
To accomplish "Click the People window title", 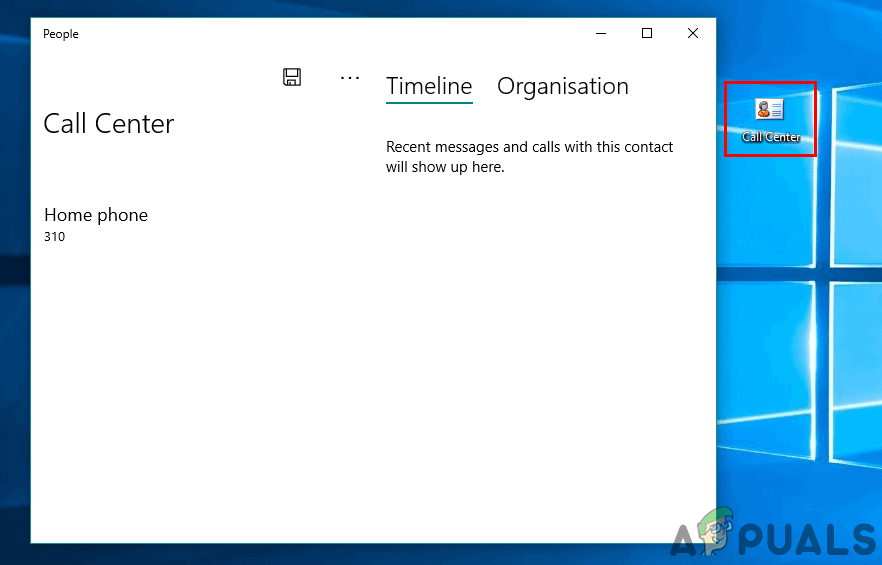I will 61,34.
